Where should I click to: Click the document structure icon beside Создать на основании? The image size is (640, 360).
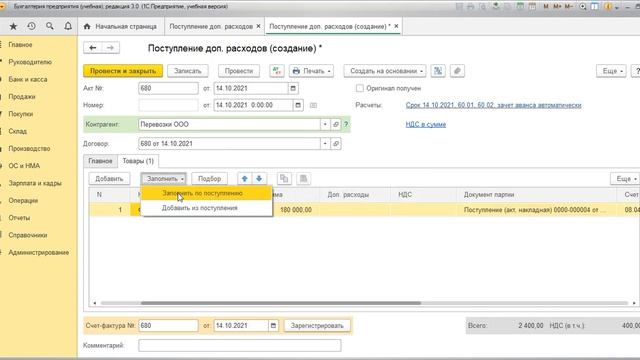coord(438,71)
